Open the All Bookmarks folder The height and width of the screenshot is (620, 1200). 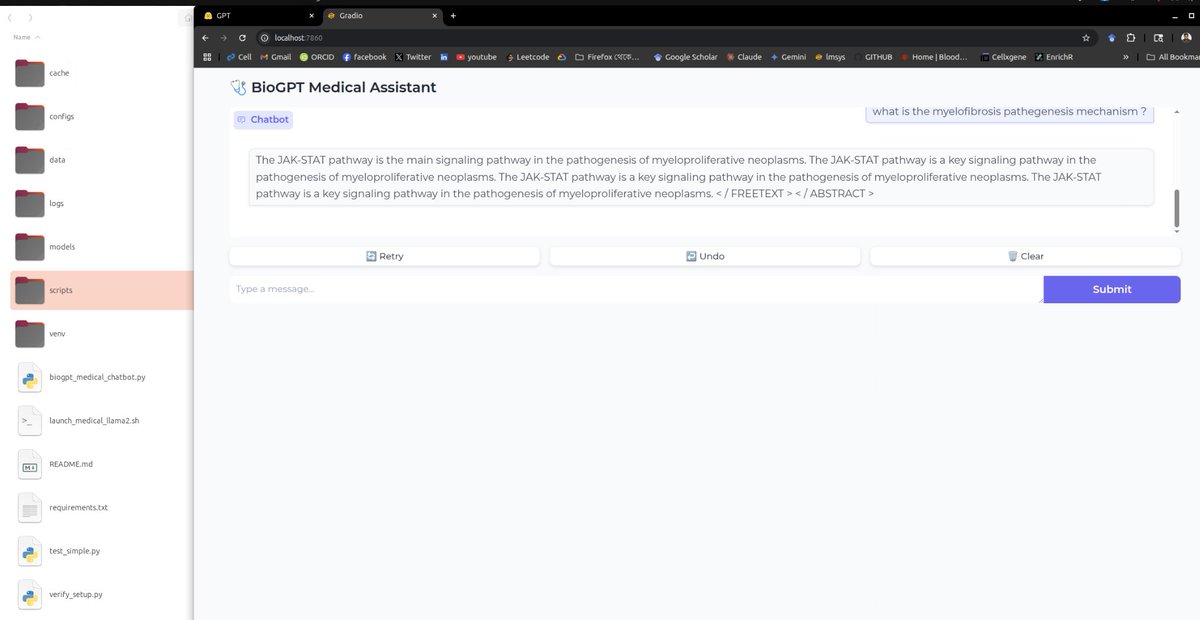click(1172, 57)
